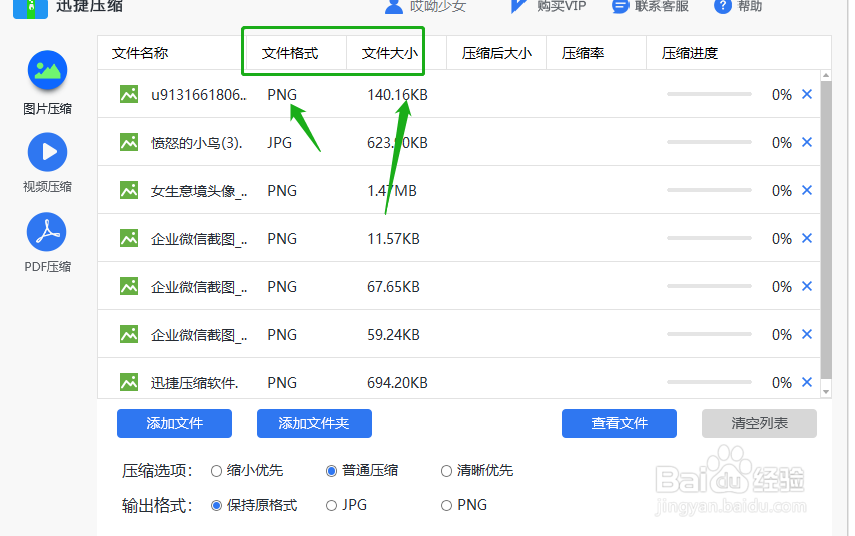Click image icon of 11.57KB row
This screenshot has height=536, width=855.
click(129, 238)
